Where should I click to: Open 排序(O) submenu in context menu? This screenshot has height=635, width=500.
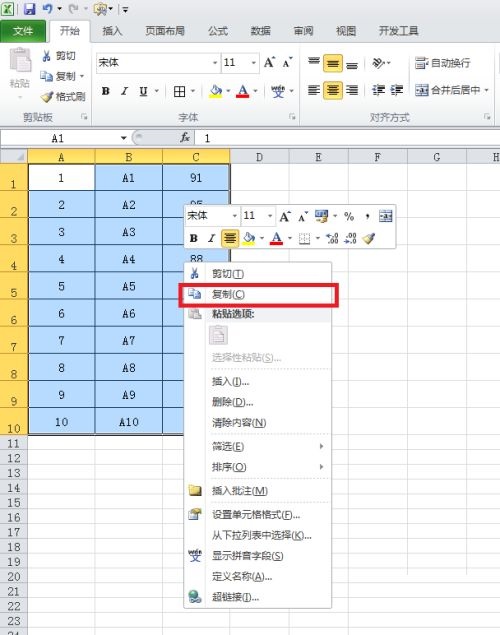click(257, 467)
